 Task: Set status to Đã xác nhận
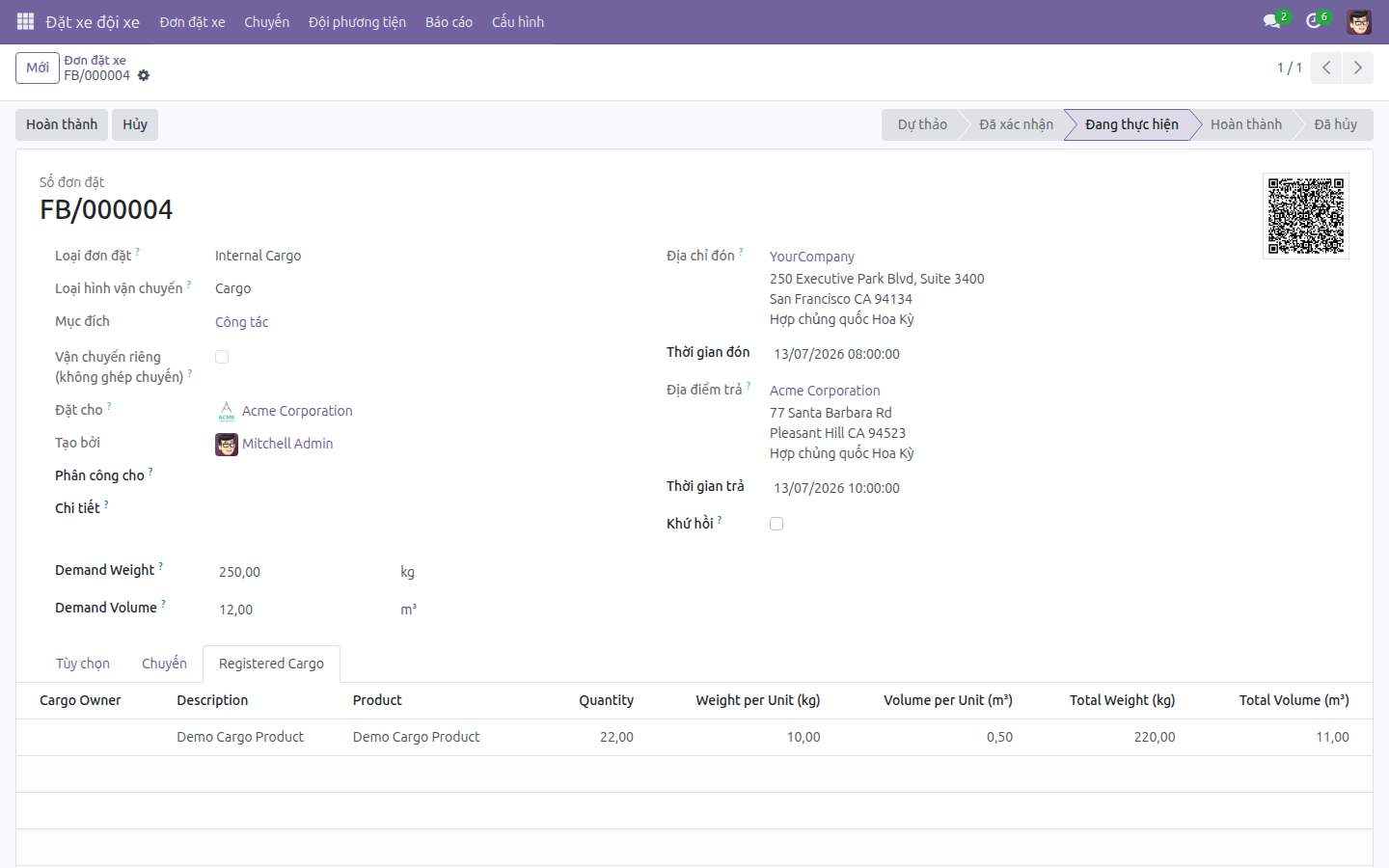[1016, 124]
